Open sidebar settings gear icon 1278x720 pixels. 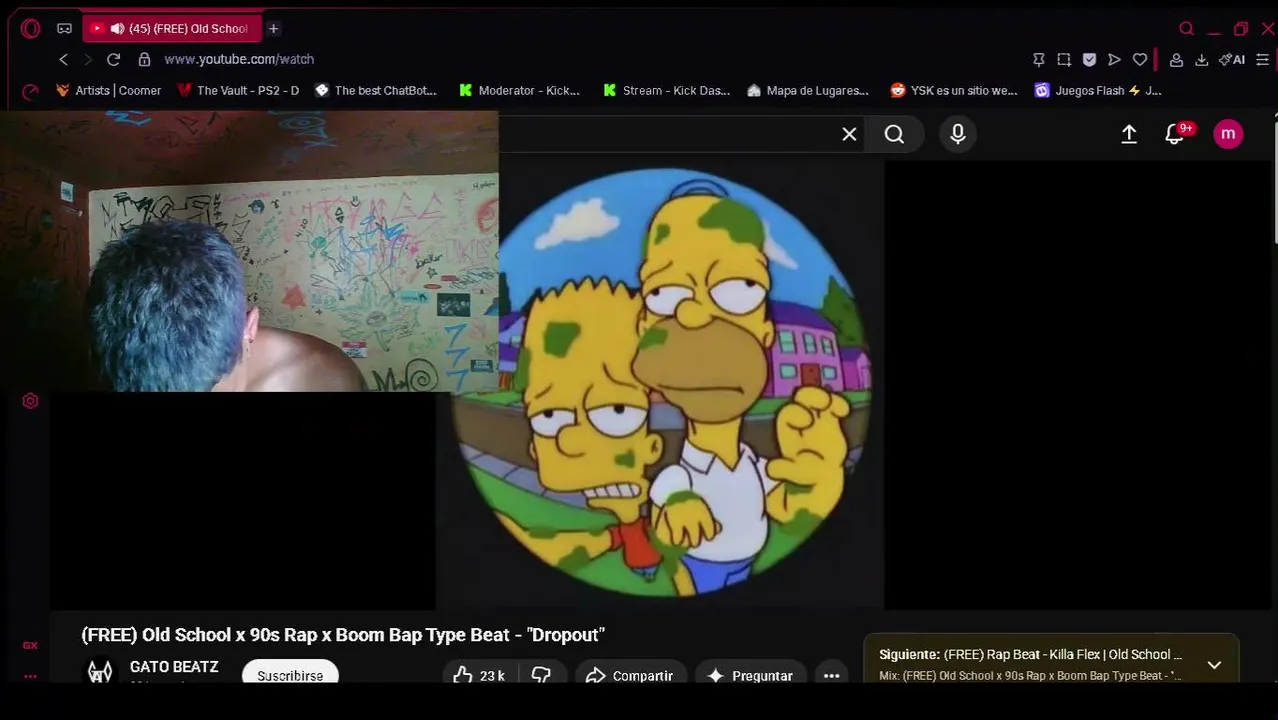(30, 401)
